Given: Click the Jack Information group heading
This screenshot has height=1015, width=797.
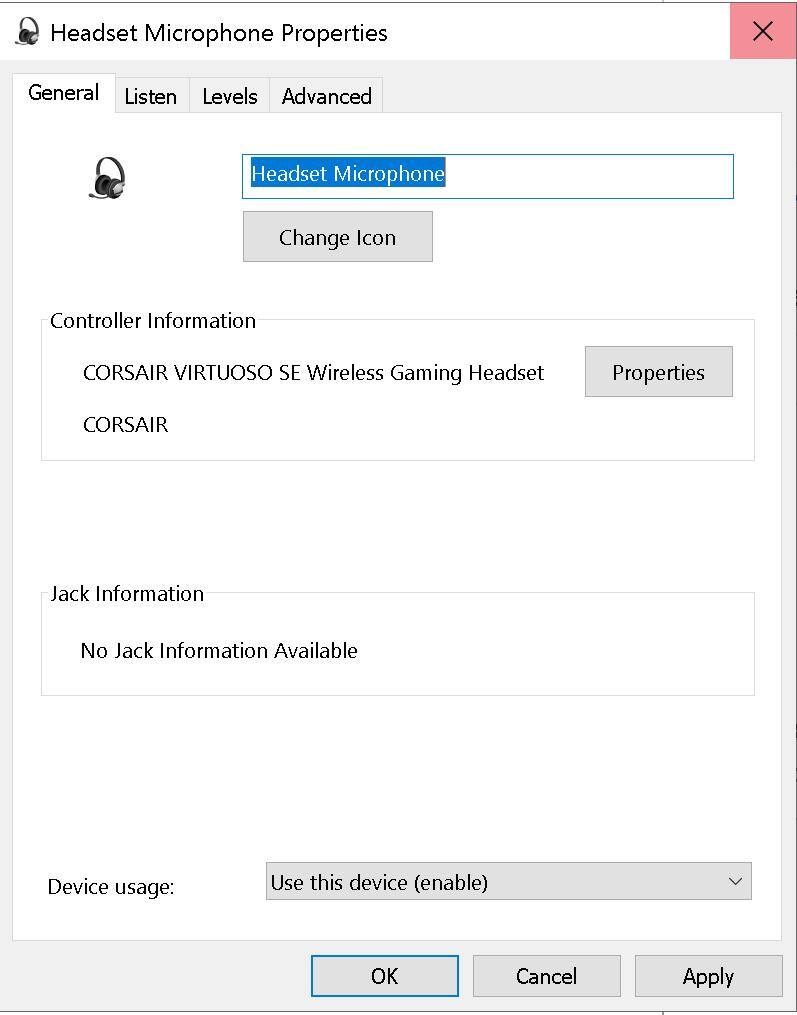Looking at the screenshot, I should click(127, 594).
